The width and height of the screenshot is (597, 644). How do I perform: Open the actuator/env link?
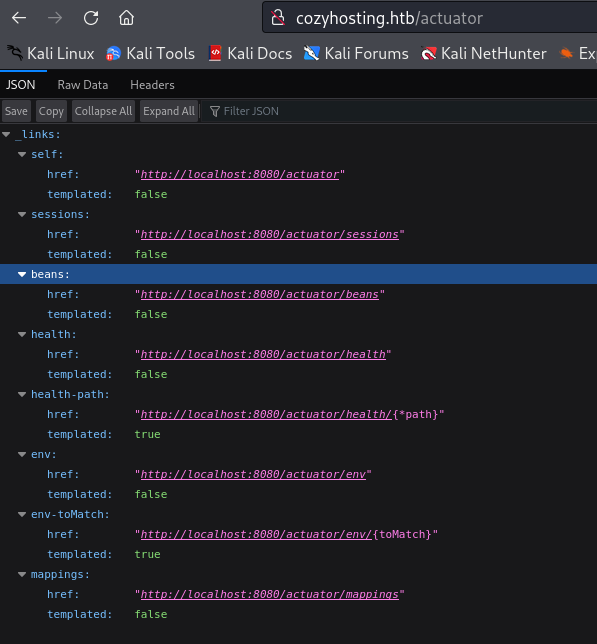pos(253,474)
